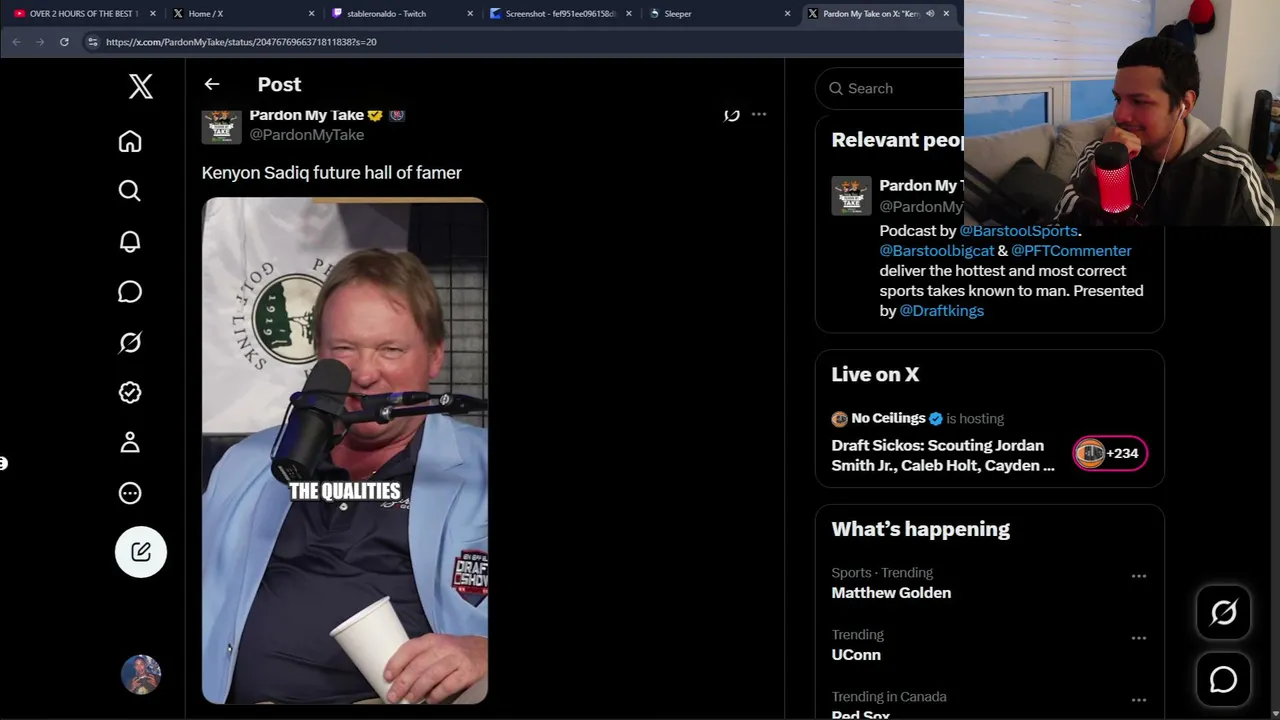Open Grok from the left sidebar
The image size is (1280, 720).
click(x=130, y=342)
